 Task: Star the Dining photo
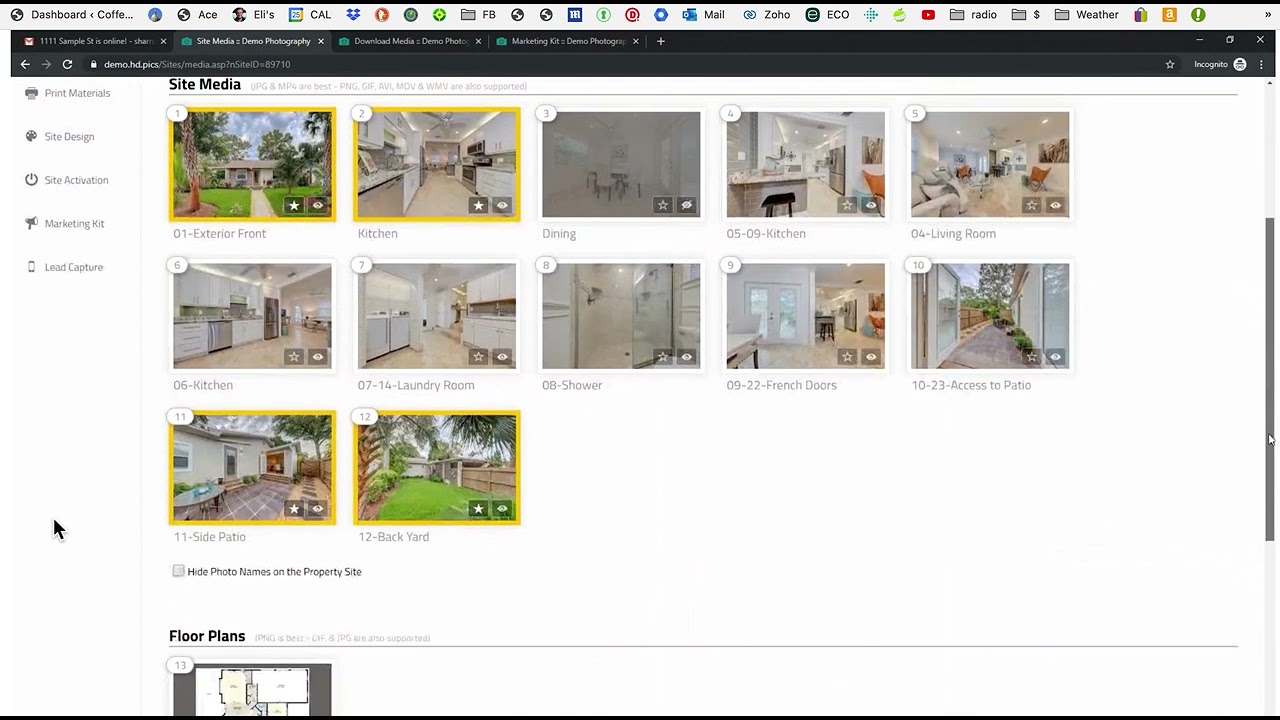click(662, 205)
